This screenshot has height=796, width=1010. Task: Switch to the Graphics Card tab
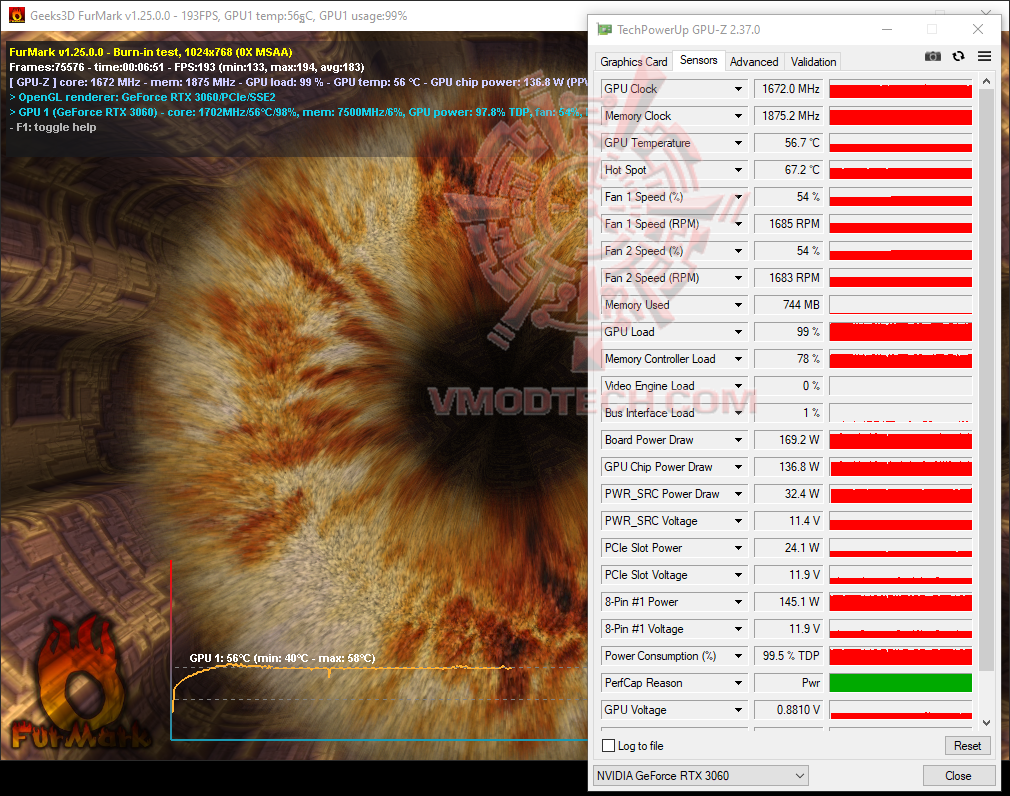[x=633, y=62]
